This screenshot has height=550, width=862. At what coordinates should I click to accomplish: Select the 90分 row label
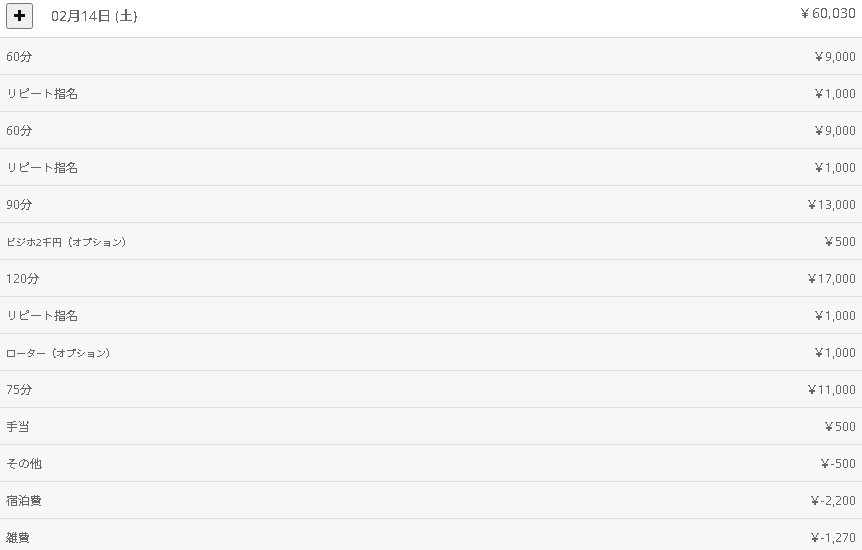tap(19, 205)
